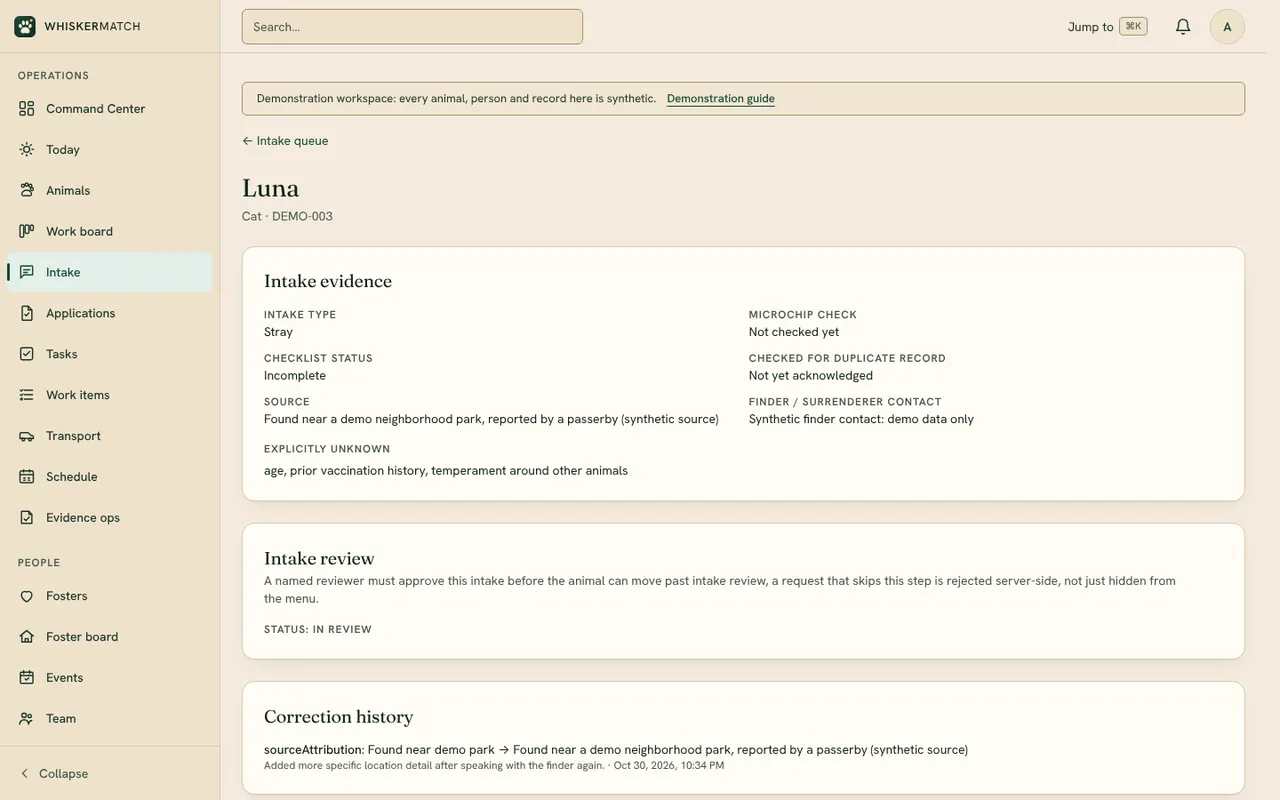
Task: Click 'Not yet acknowledged' duplicate record value
Action: 811,376
